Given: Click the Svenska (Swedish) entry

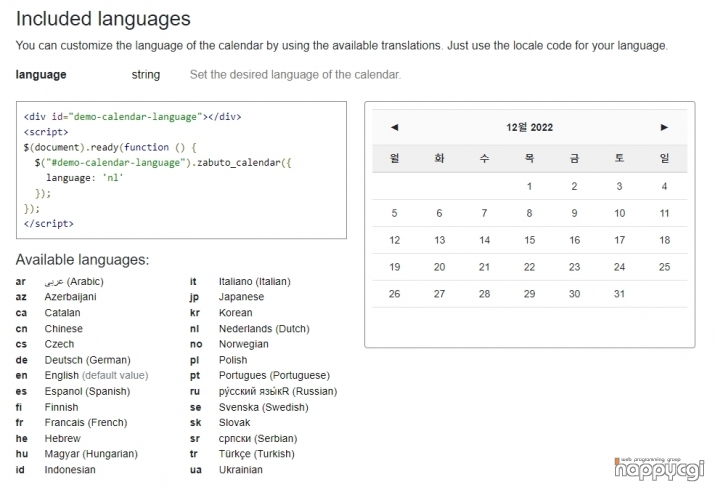Looking at the screenshot, I should pyautogui.click(x=264, y=407).
